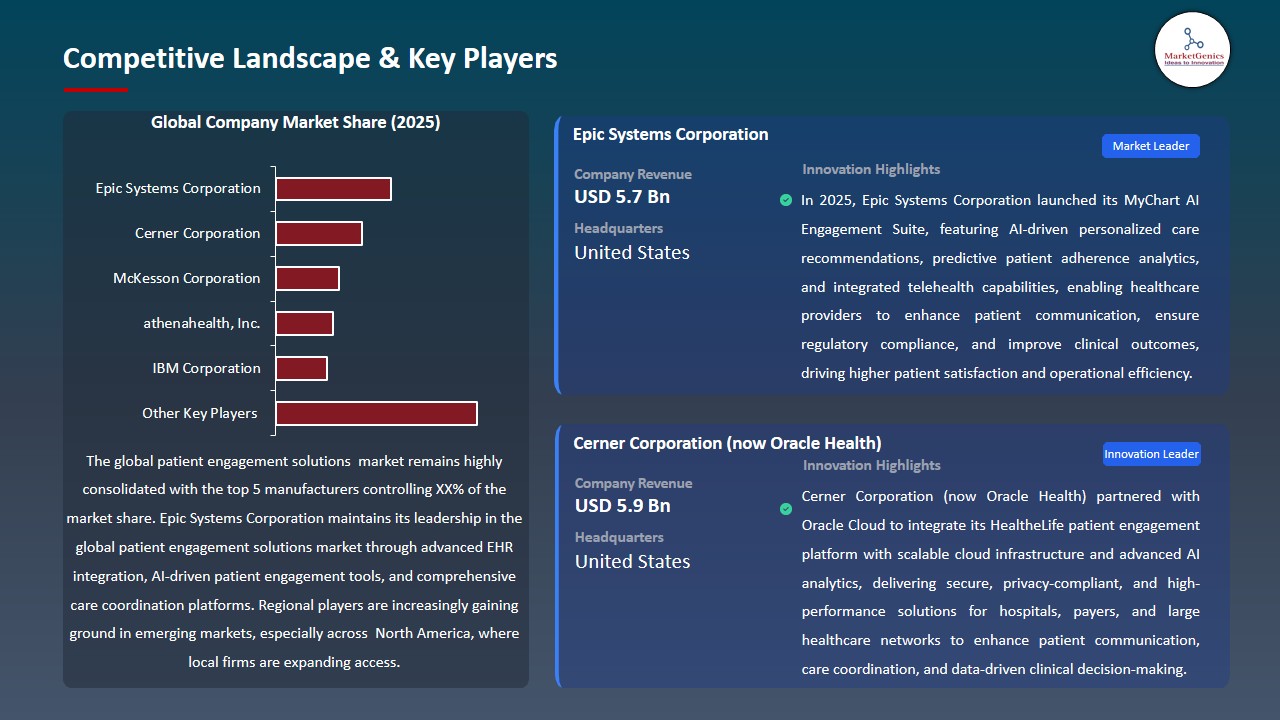Click the green checkmark beside Cerner's innovation highlight
Screen dimensions: 1280x720
[786, 509]
